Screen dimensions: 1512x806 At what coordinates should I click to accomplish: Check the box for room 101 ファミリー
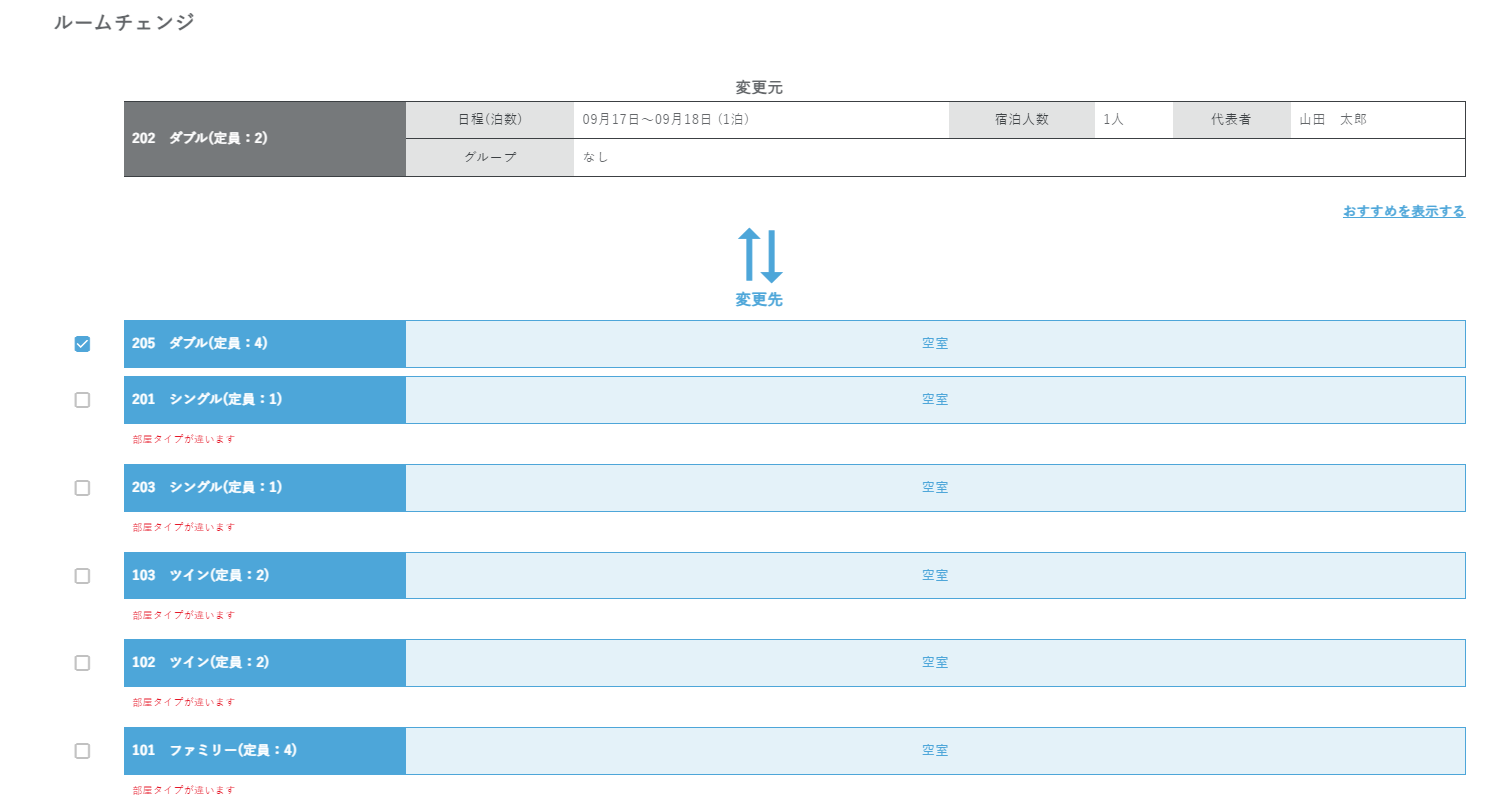click(82, 751)
